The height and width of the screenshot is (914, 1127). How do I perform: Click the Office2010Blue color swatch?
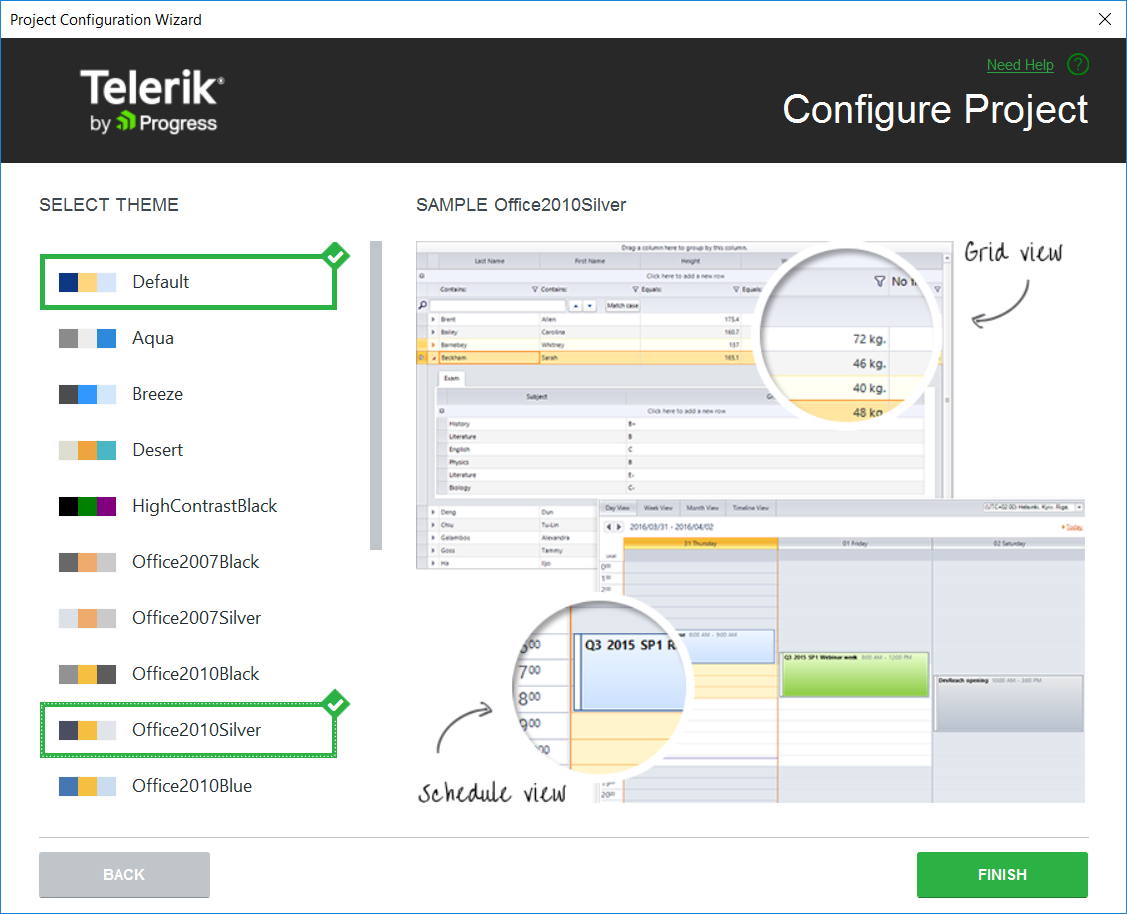pyautogui.click(x=87, y=786)
